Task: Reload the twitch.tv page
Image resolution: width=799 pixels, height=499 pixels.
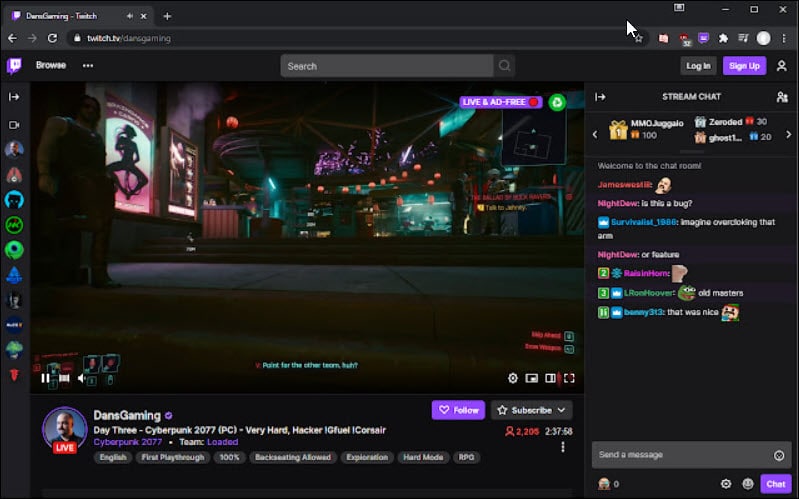Action: click(x=52, y=38)
